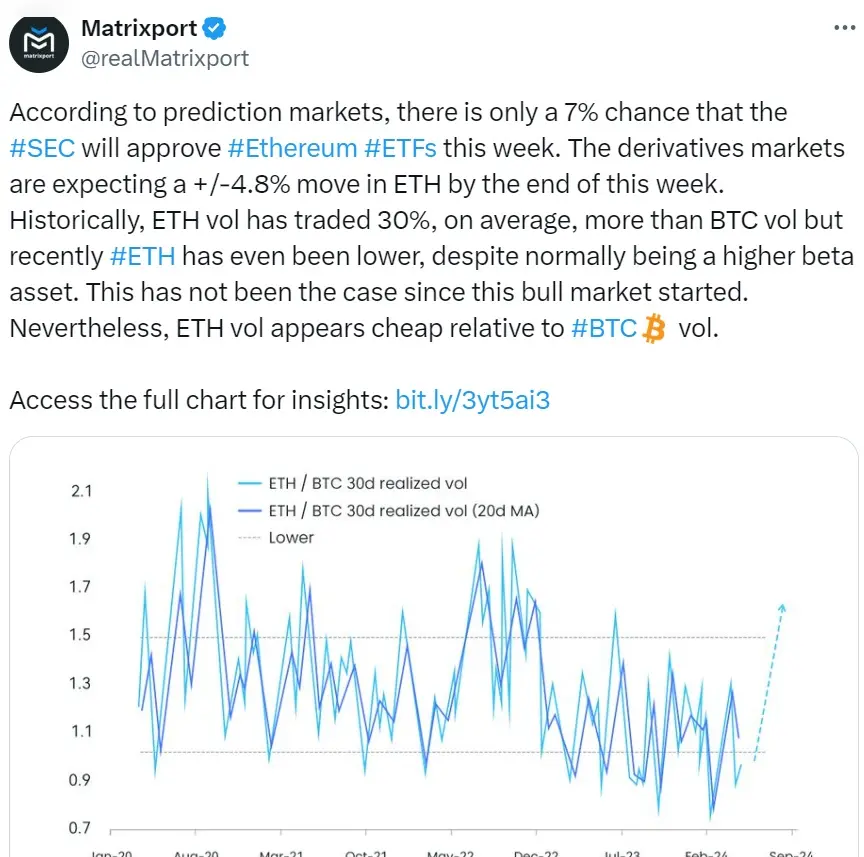The width and height of the screenshot is (864, 857).
Task: Select the #ETFs hashtag
Action: click(400, 148)
